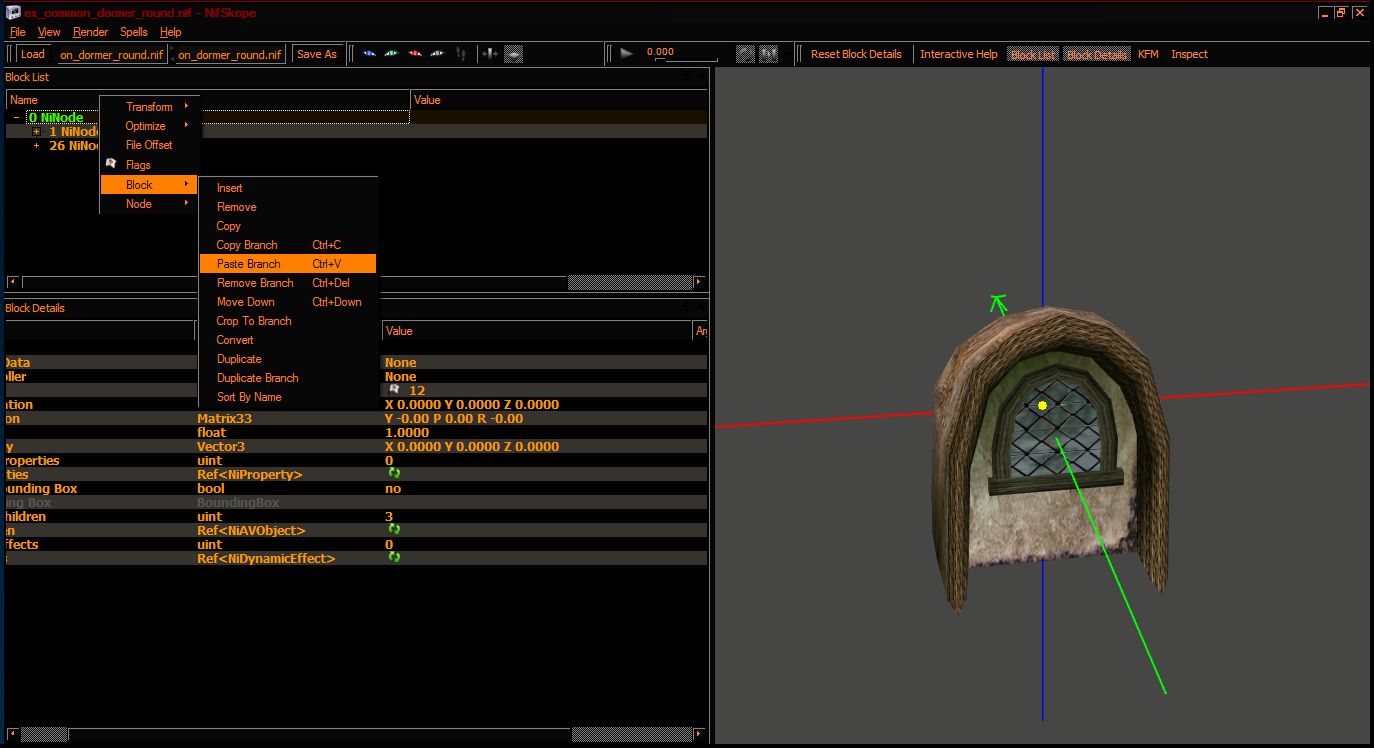Switch to Side view red eye icon
This screenshot has width=1374, height=748.
pyautogui.click(x=415, y=54)
